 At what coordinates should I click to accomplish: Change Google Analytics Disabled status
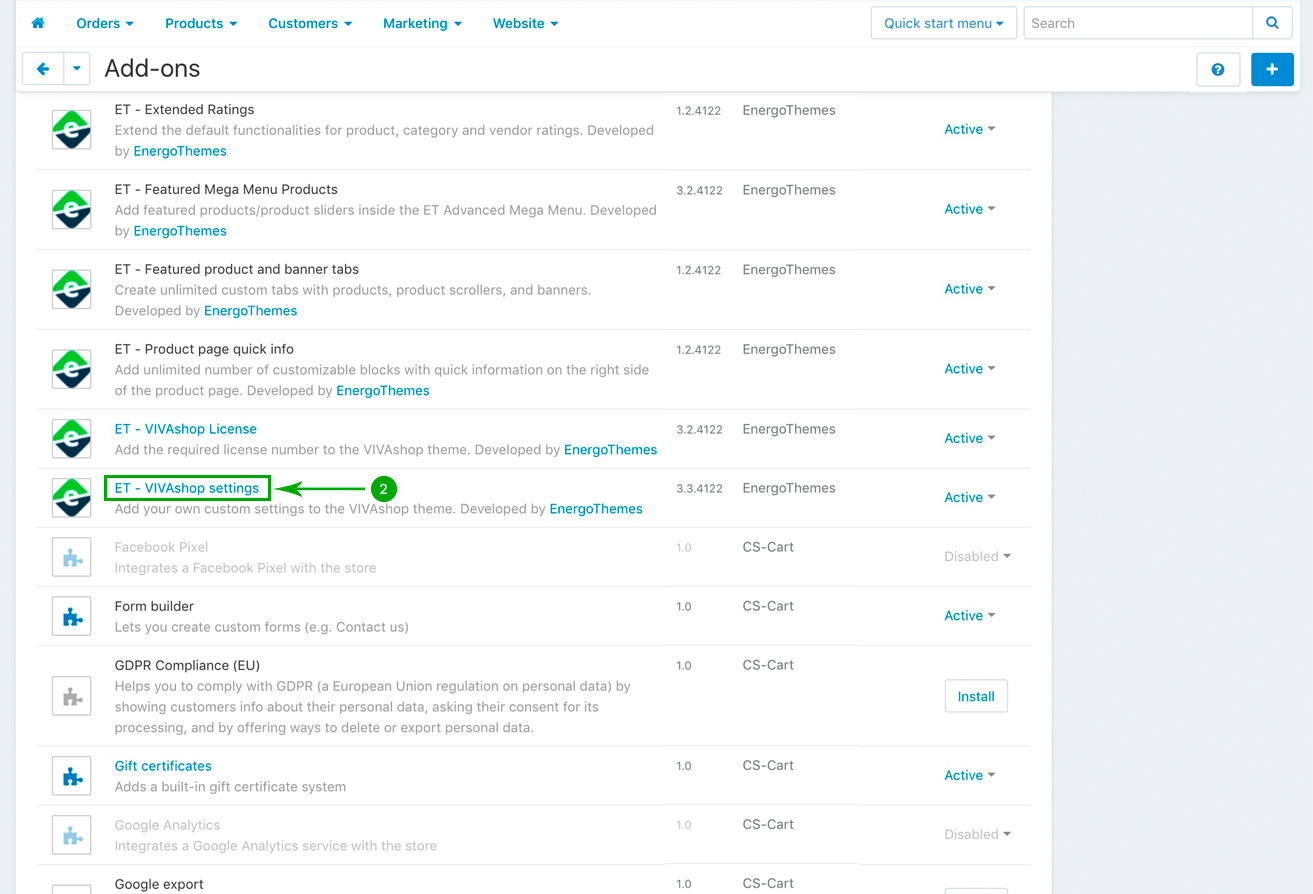click(977, 835)
